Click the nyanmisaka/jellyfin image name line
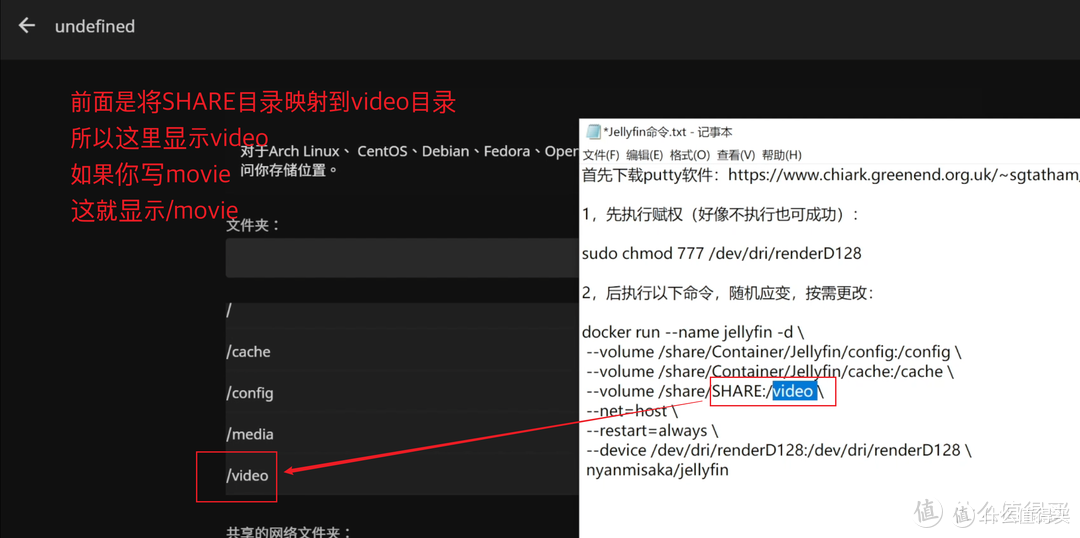The image size is (1080, 538). point(657,470)
